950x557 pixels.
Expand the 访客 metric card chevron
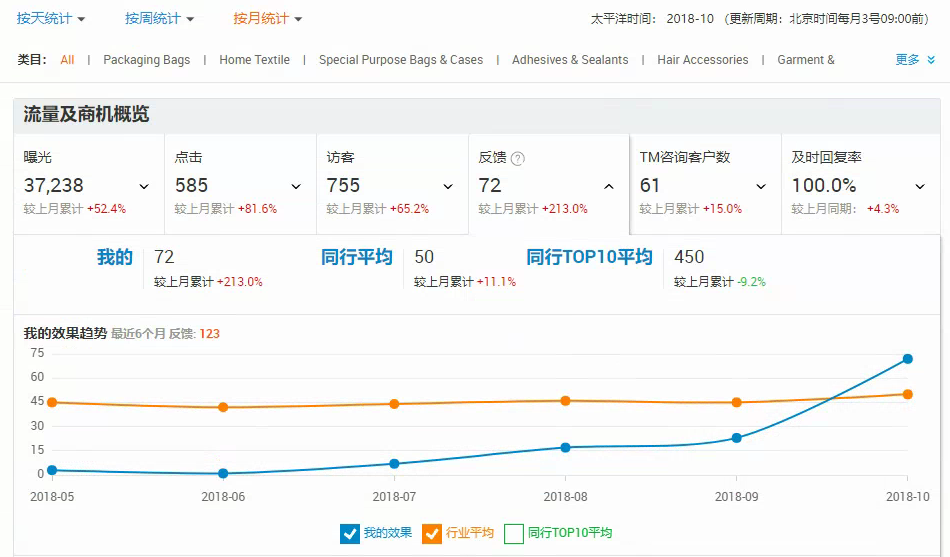[x=448, y=186]
